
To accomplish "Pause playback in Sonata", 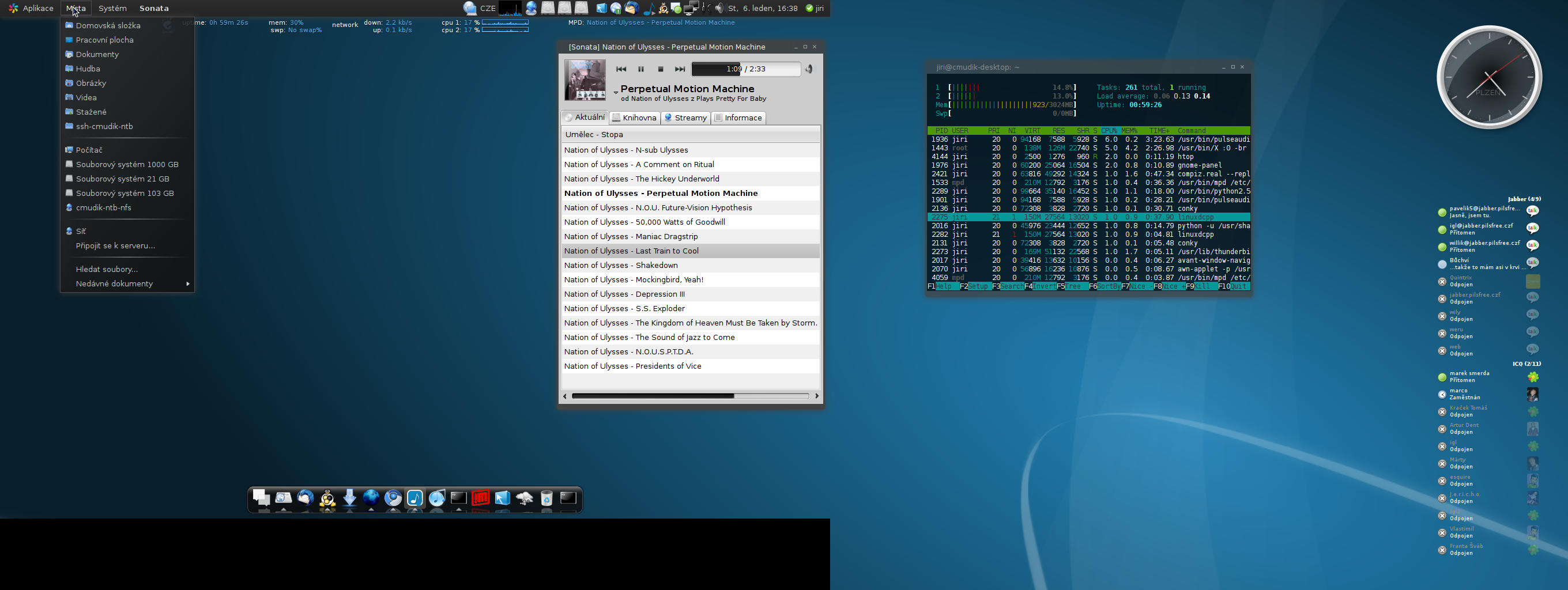I will (640, 69).
